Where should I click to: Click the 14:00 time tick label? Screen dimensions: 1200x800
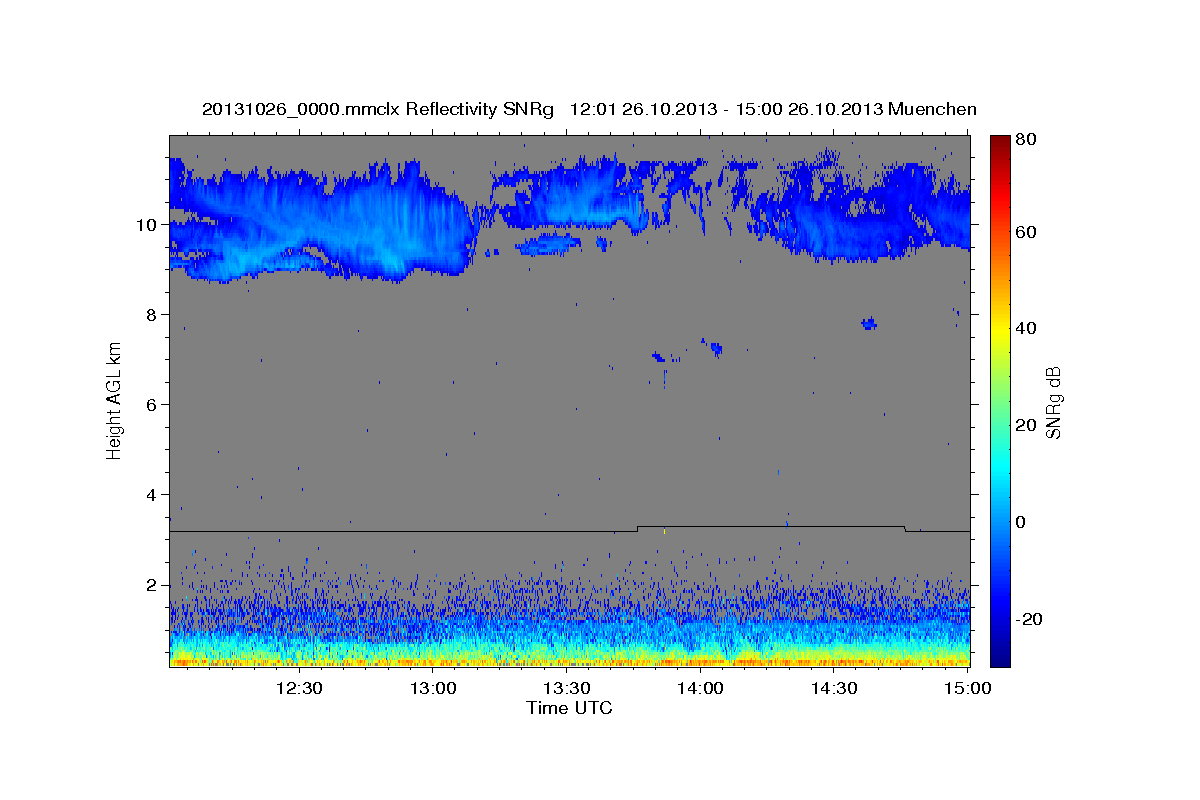tap(700, 688)
